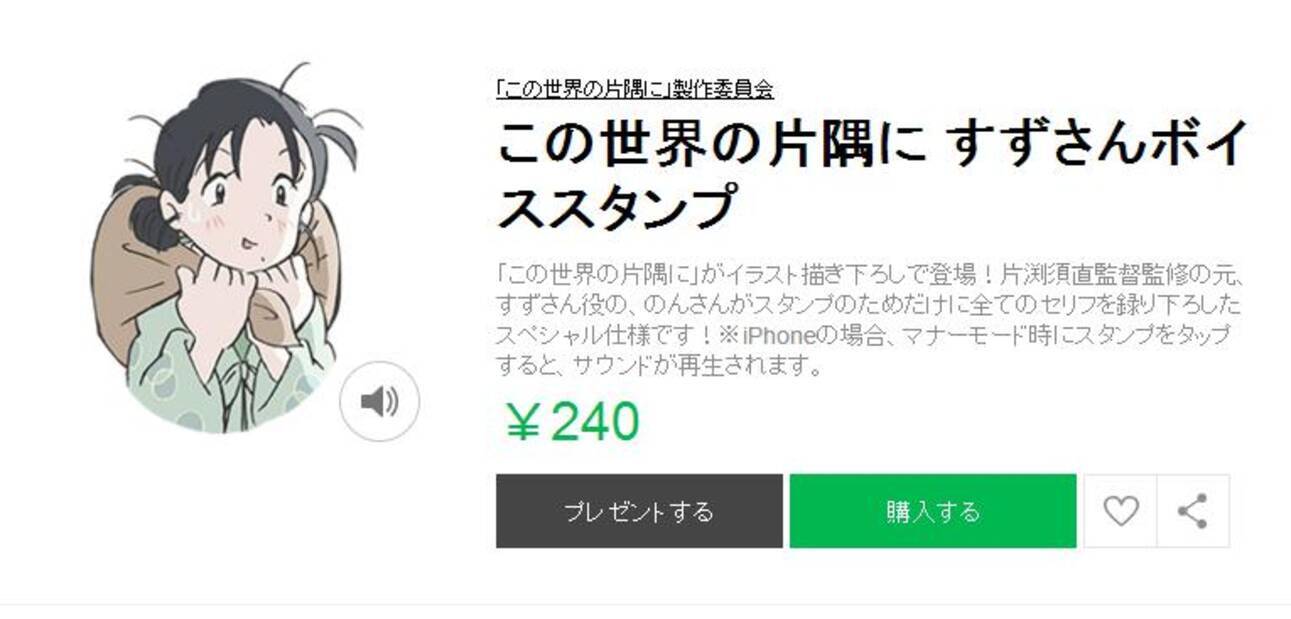1291x619 pixels.
Task: Open the 「この世界の片隅に」製作委員会 author link
Action: pos(635,89)
